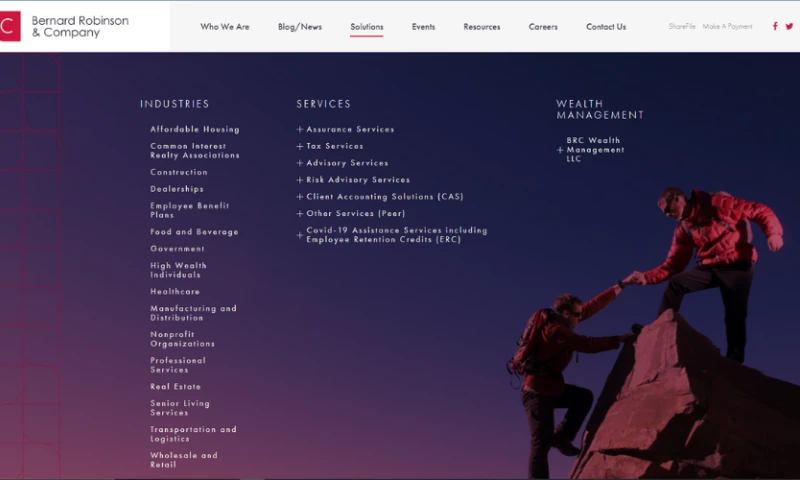
Task: Expand the Tax Services plus icon
Action: 300,146
